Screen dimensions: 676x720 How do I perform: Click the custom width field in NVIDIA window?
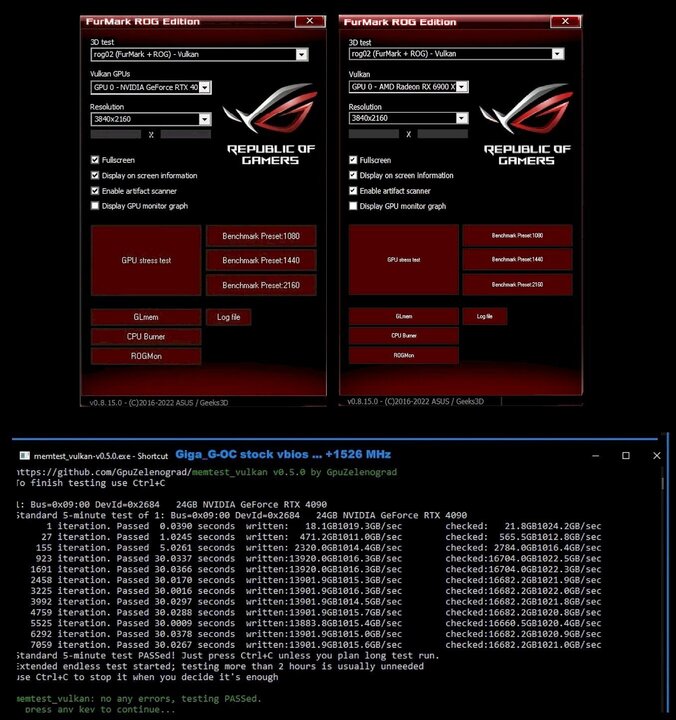116,134
